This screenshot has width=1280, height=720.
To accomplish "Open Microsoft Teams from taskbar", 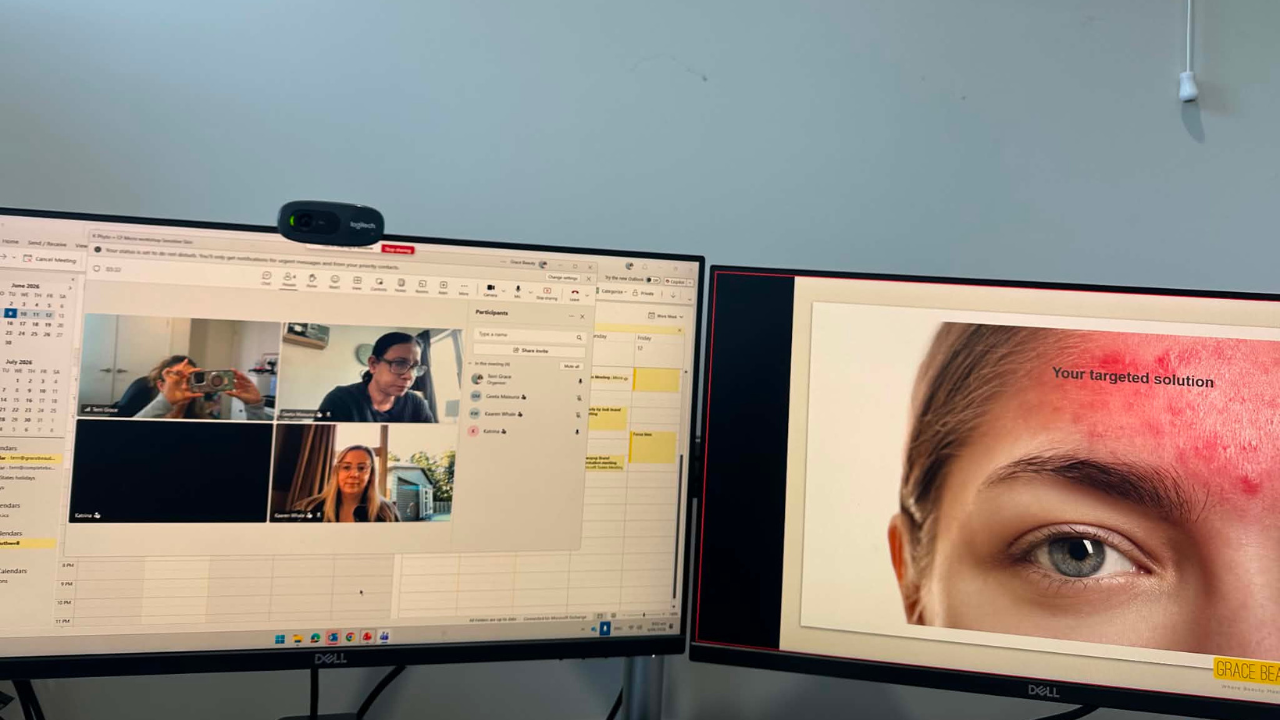I will [384, 636].
